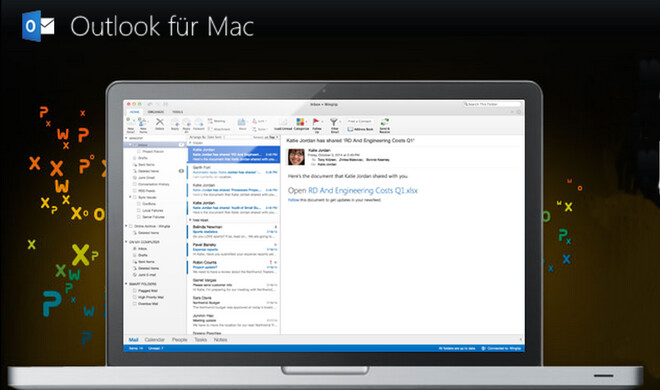
Task: Click the Categorize colored squares icon
Action: point(300,122)
